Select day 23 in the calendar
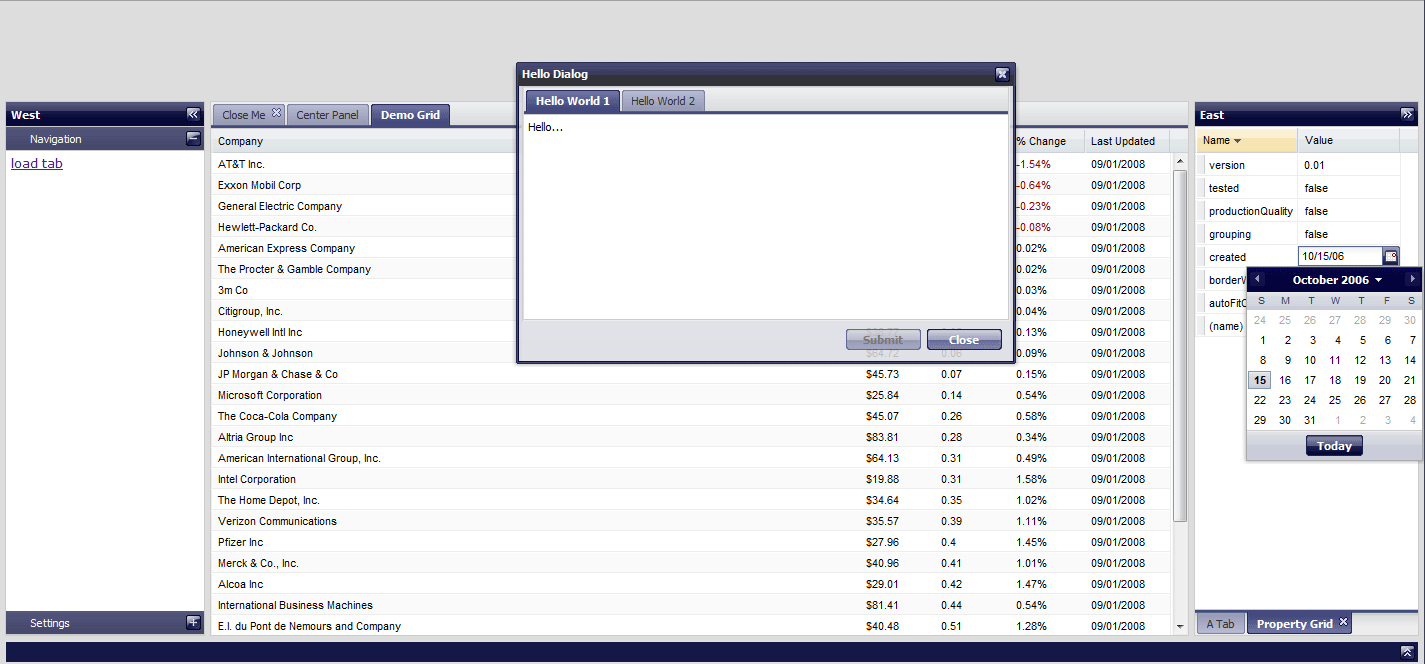Viewport: 1425px width, 664px height. pyautogui.click(x=1285, y=400)
